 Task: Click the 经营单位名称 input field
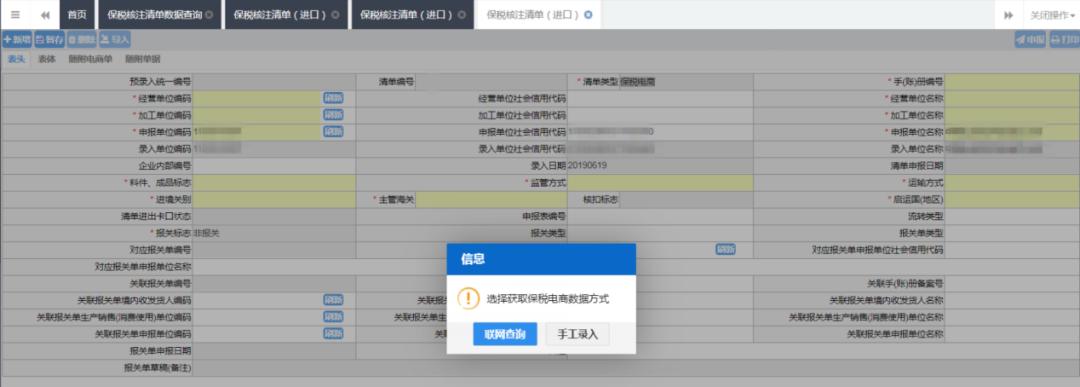pos(1012,98)
